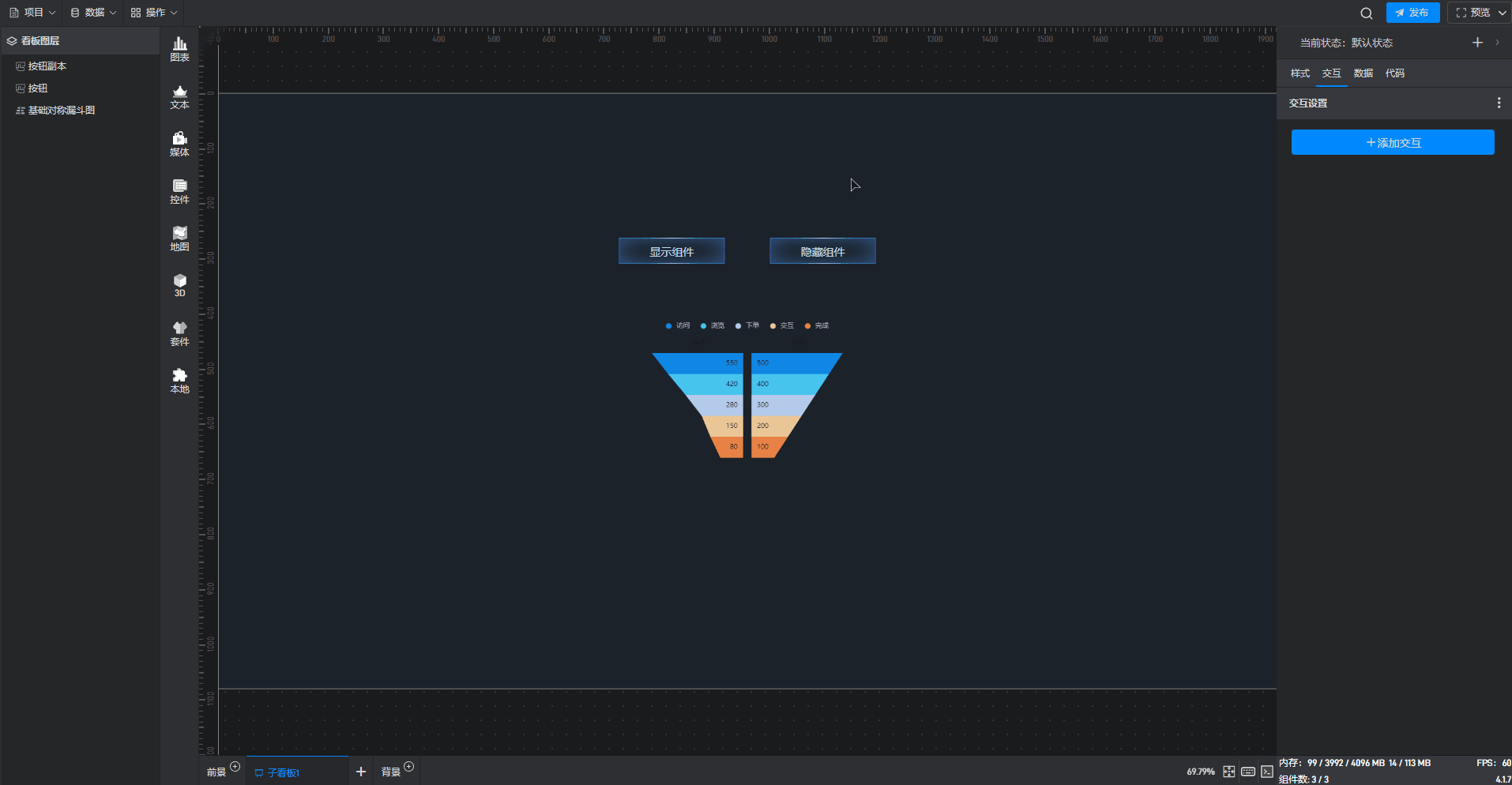Click the fit-canvas-to-screen icon

click(x=1229, y=772)
